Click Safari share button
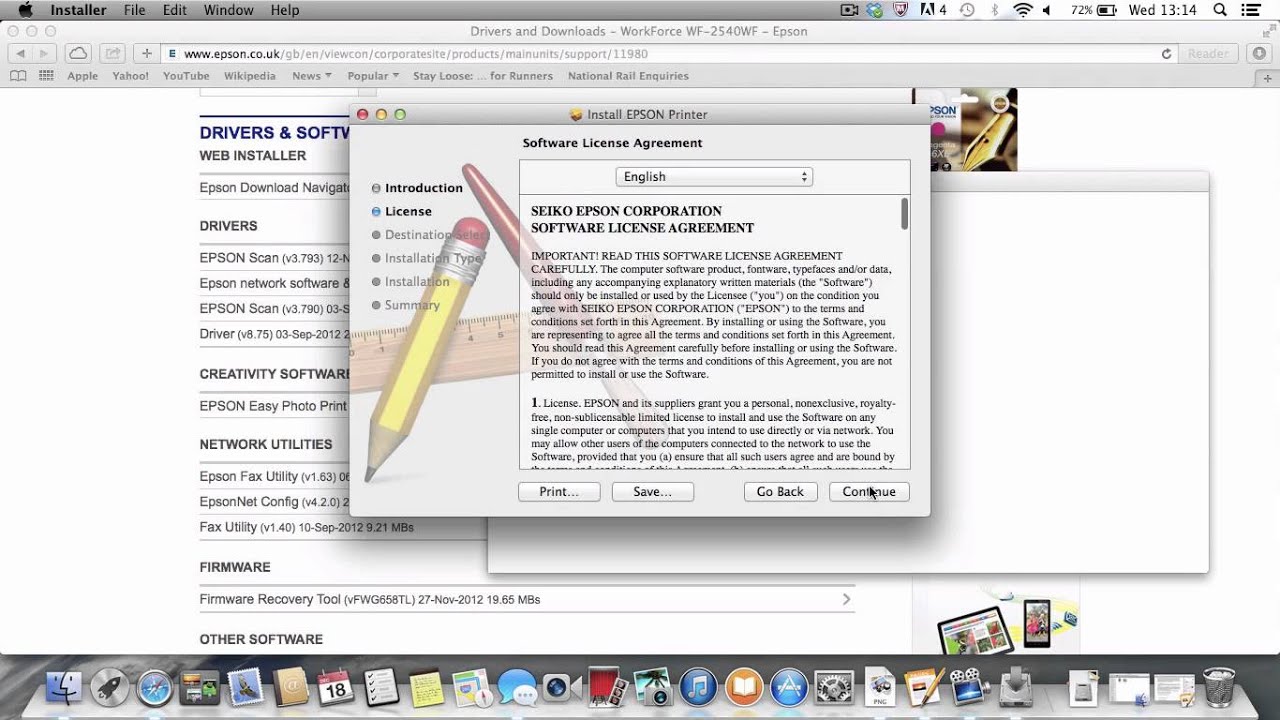 coord(112,54)
